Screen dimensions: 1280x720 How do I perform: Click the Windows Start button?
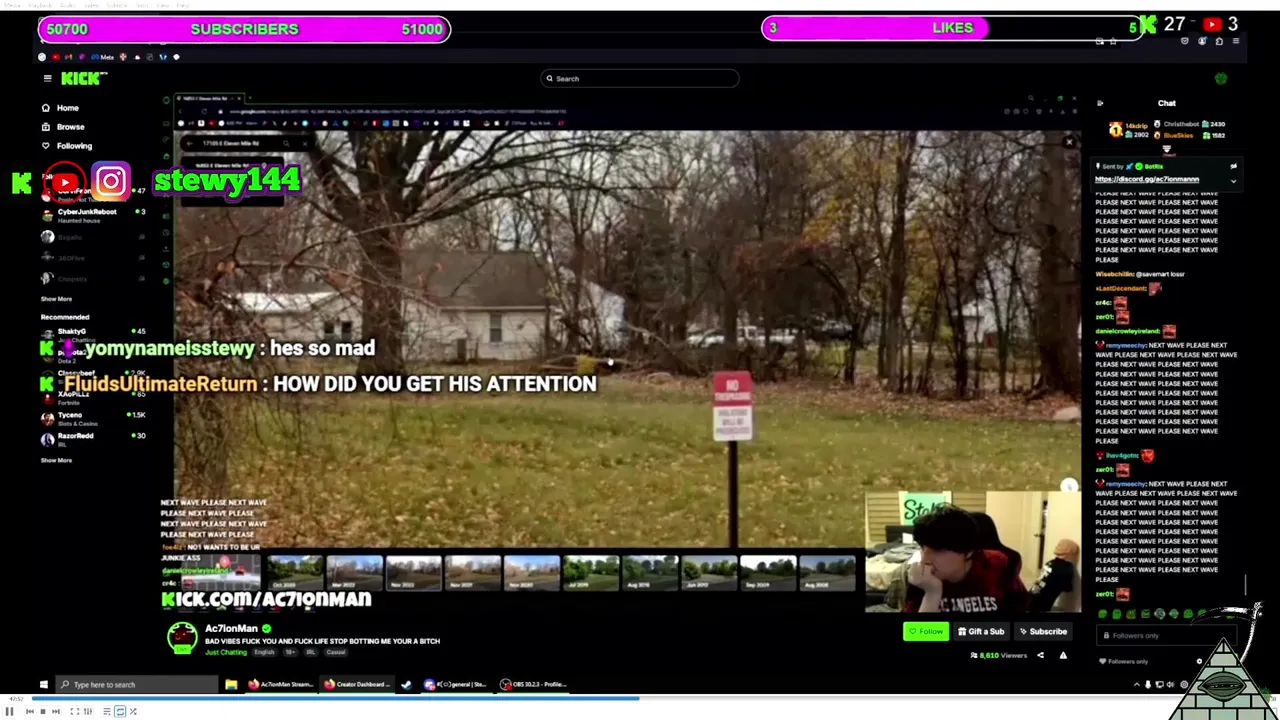coord(43,684)
